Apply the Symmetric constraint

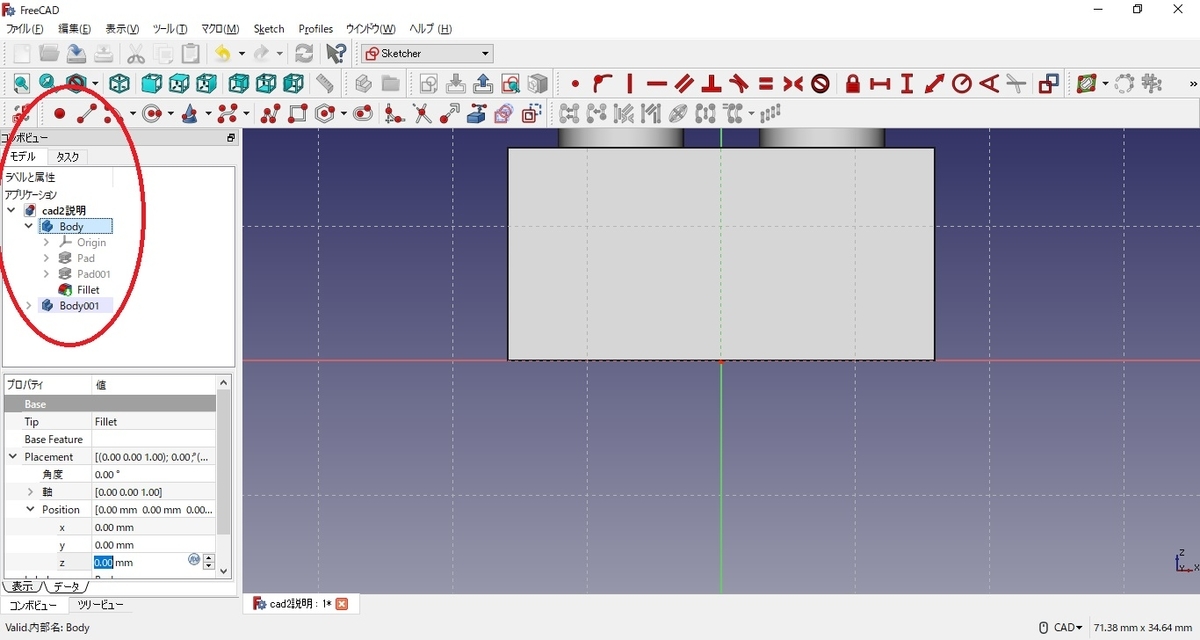tap(793, 83)
